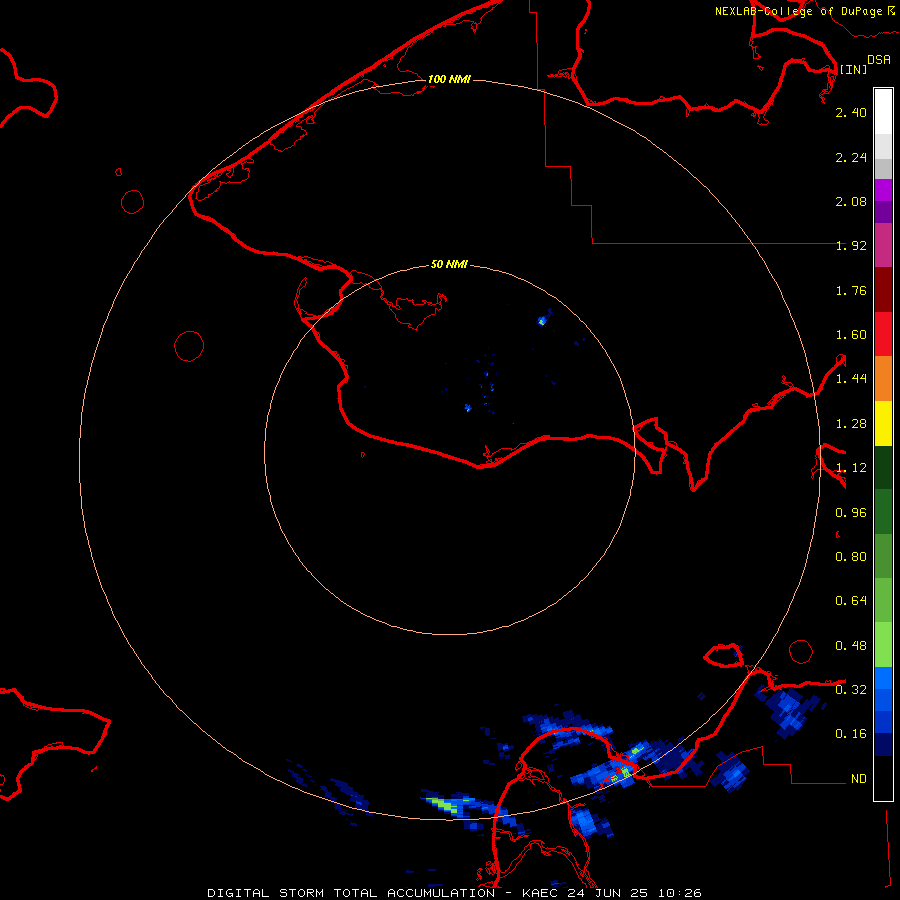
Task: Select the lime green swatch beside 0.48
Action: coord(883,645)
